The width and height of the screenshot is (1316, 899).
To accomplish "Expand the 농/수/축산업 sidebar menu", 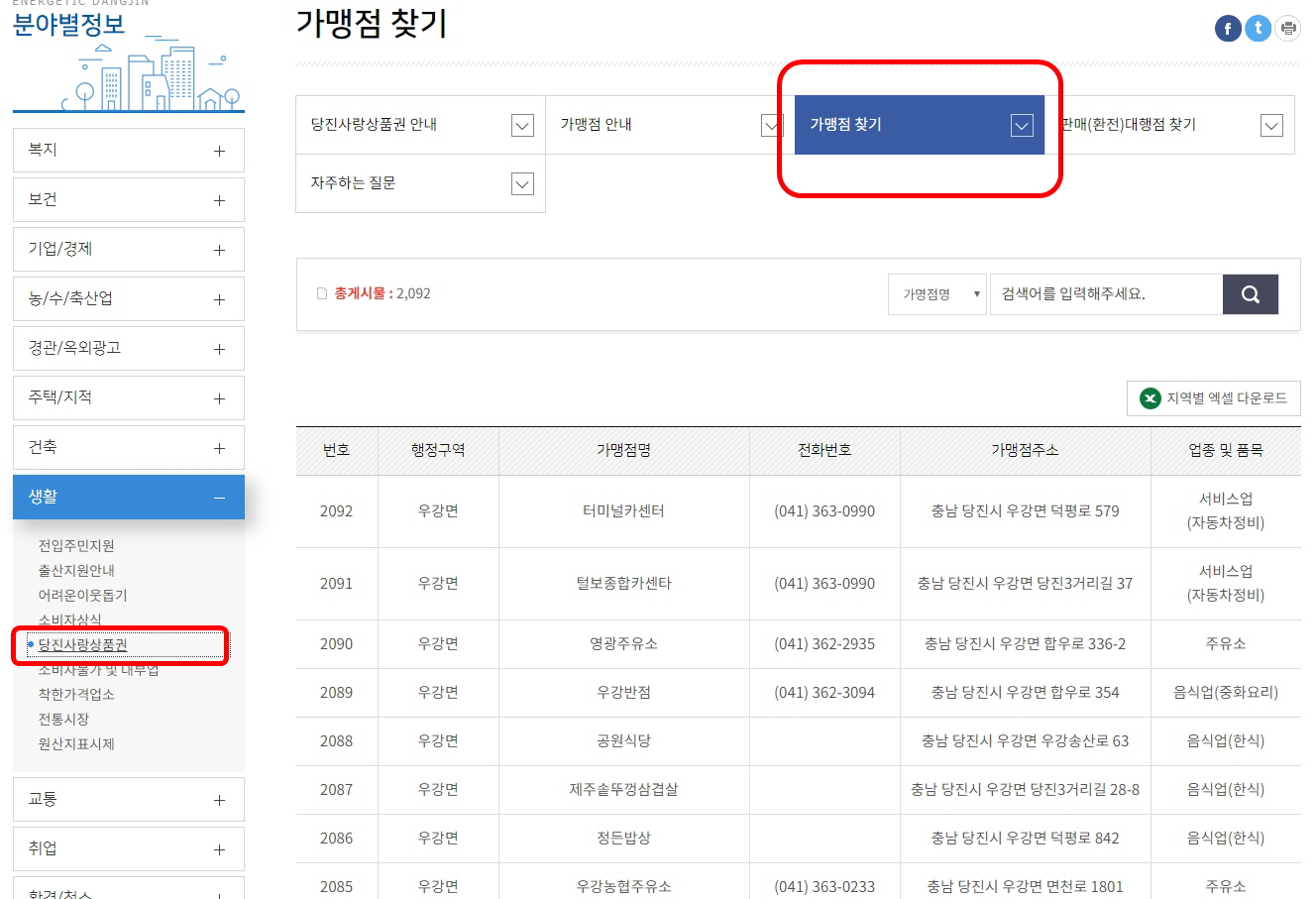I will point(129,299).
